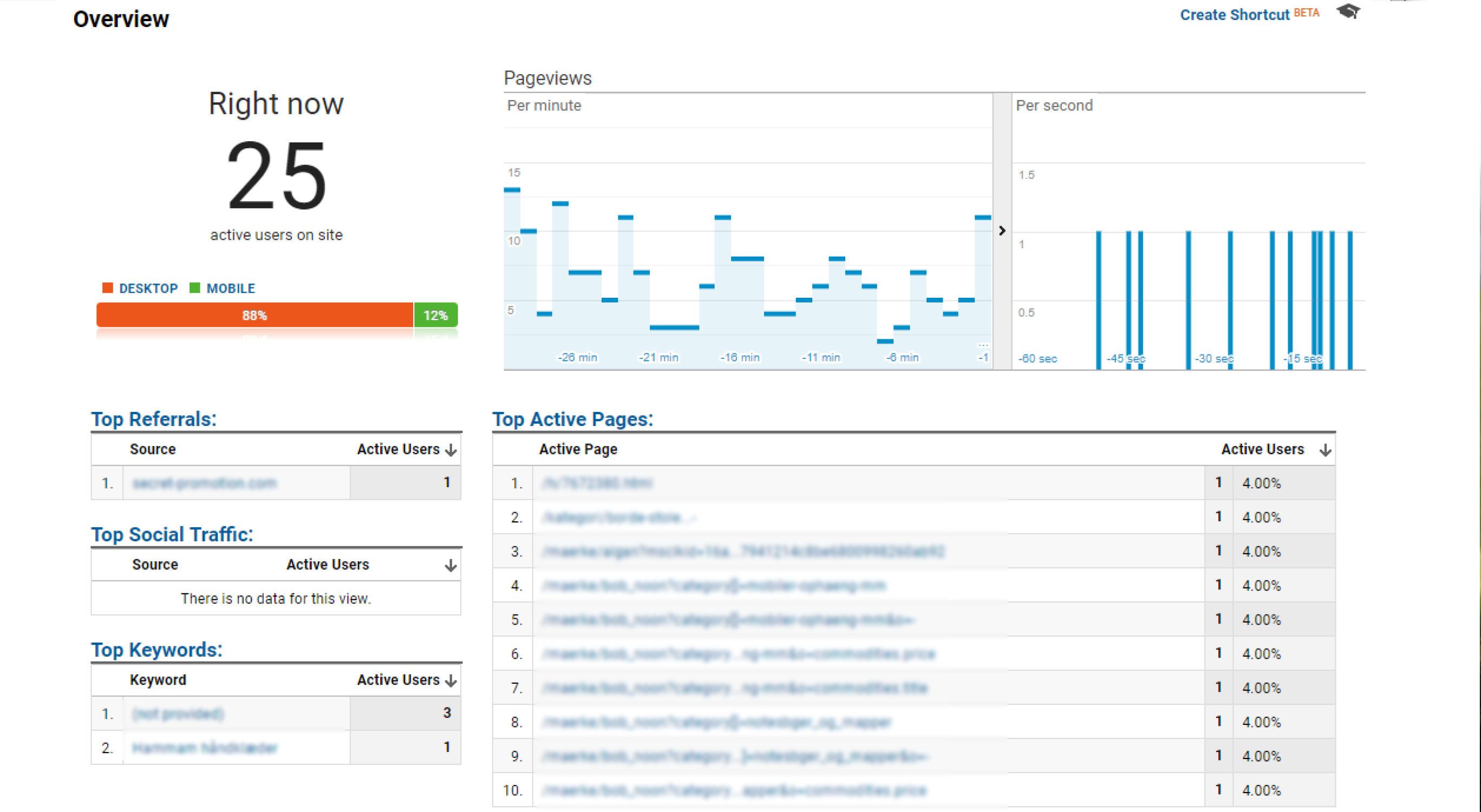Image resolution: width=1481 pixels, height=812 pixels.
Task: Click the 25 active users count
Action: point(277,176)
